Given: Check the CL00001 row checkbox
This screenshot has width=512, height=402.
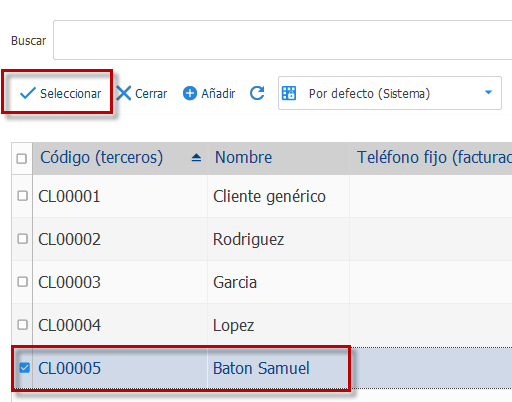Looking at the screenshot, I should point(22,196).
